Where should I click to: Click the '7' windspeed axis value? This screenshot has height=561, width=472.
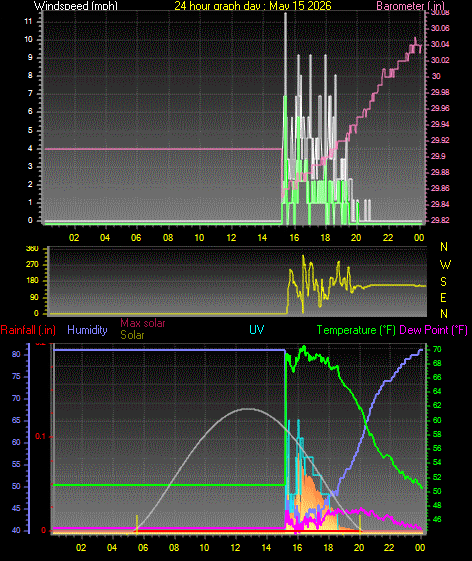click(30, 94)
